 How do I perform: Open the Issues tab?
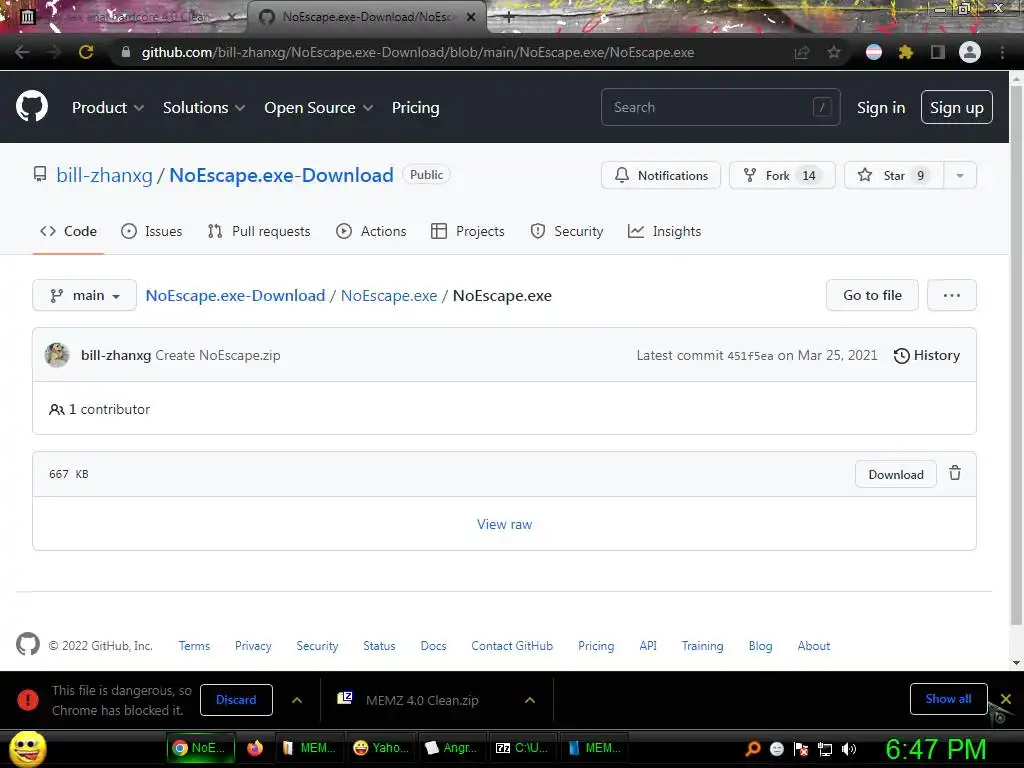[152, 231]
